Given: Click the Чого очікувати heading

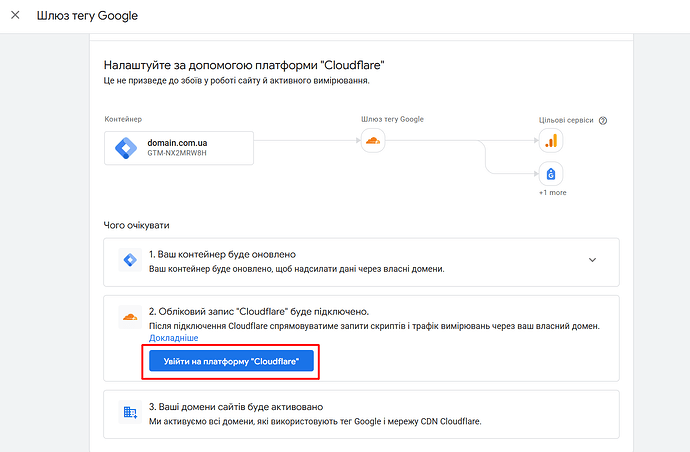Looking at the screenshot, I should 136,225.
